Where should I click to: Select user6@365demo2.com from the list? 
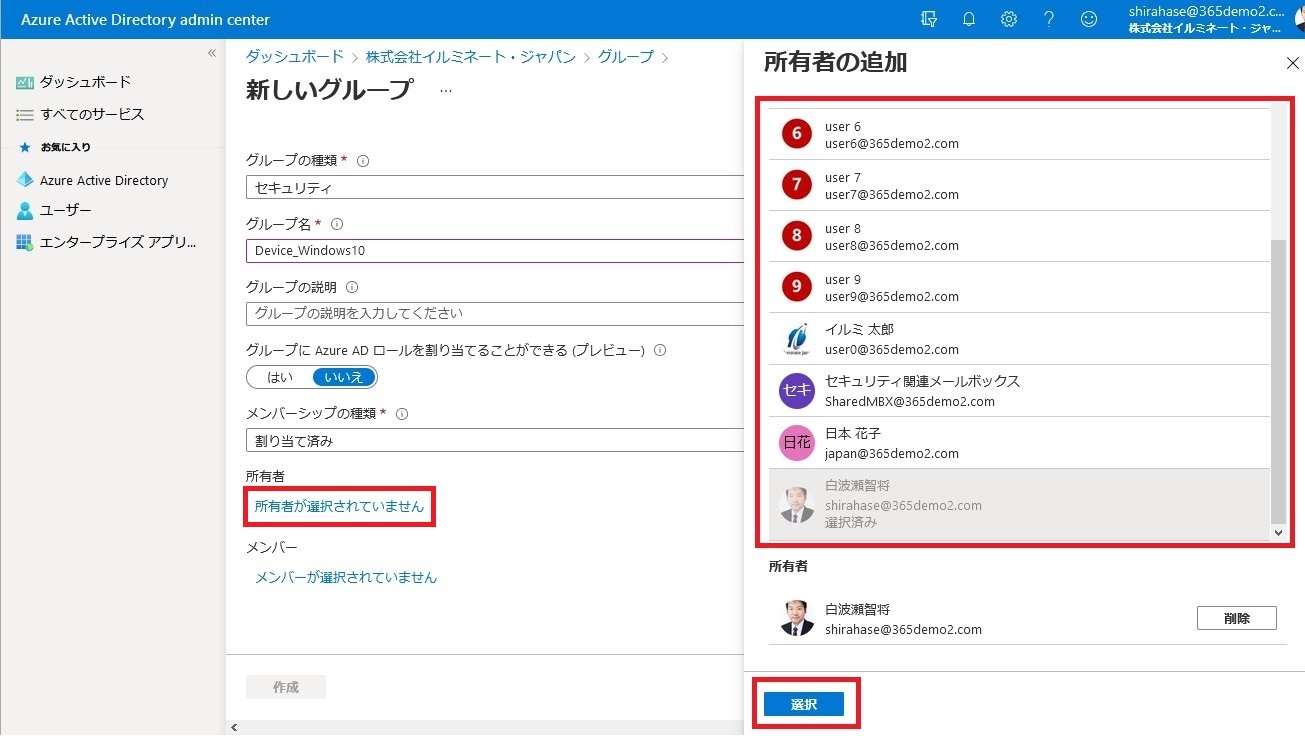pyautogui.click(x=1019, y=135)
